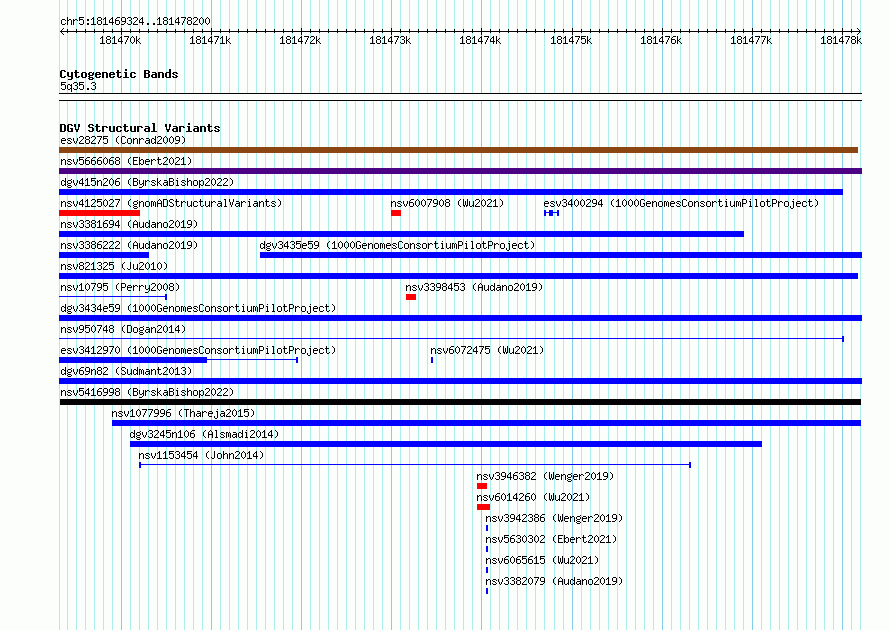Open the nsv10795 (Perry2008) label
890x630 pixels.
[x=120, y=287]
